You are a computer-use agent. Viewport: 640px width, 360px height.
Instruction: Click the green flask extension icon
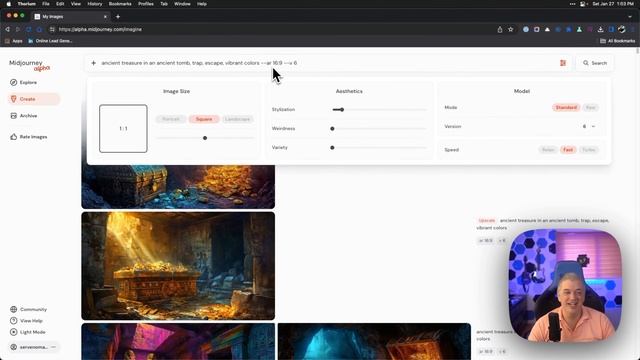pos(579,29)
